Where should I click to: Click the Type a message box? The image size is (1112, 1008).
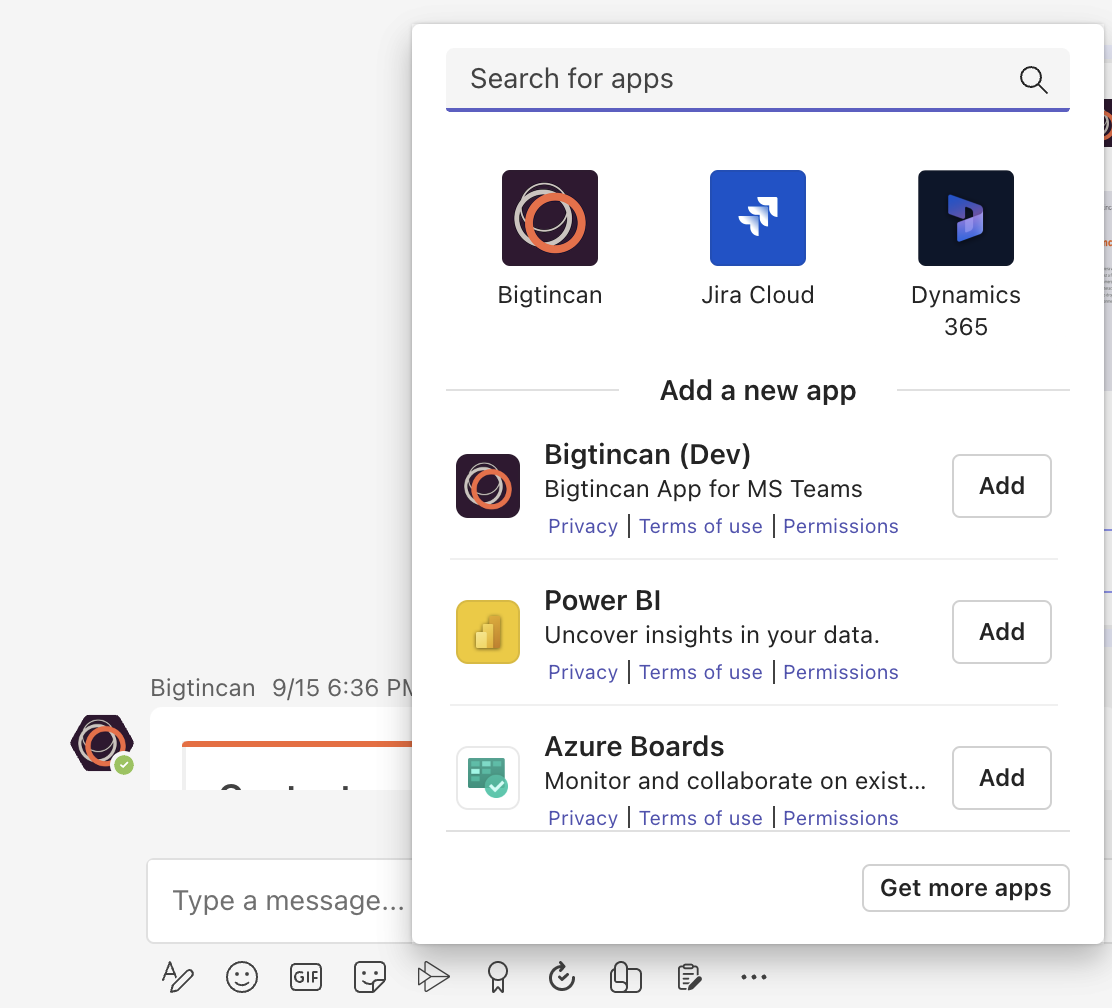coord(280,901)
